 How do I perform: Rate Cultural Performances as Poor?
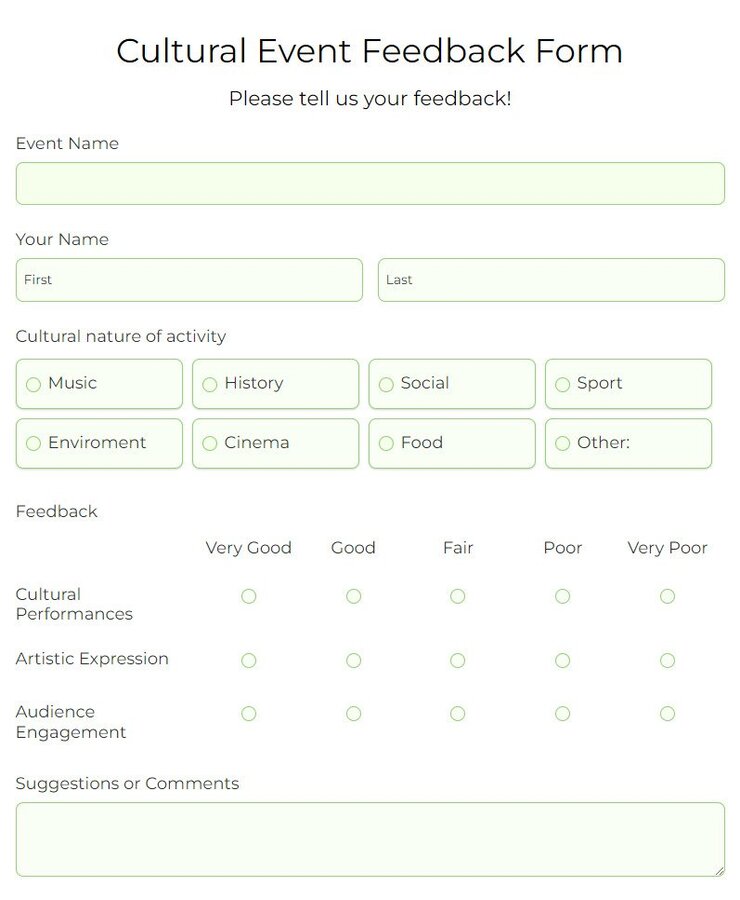click(x=562, y=596)
